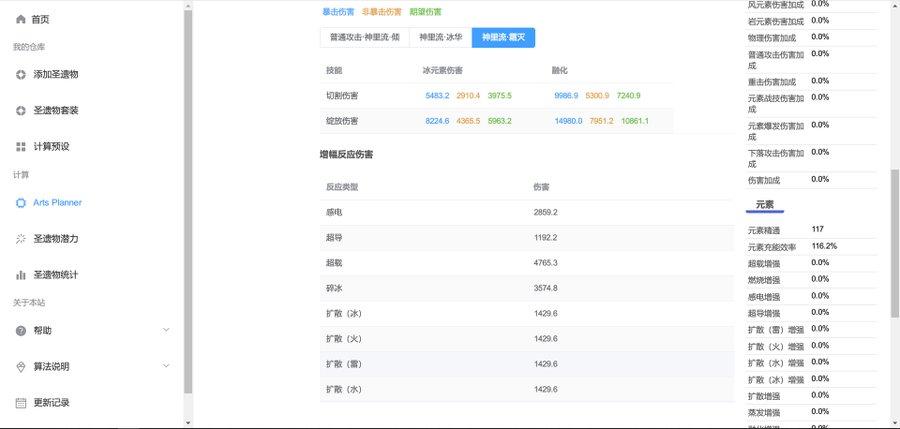This screenshot has width=900, height=429.
Task: Click the plus icon for 圣遗物套装
Action: pyautogui.click(x=21, y=110)
